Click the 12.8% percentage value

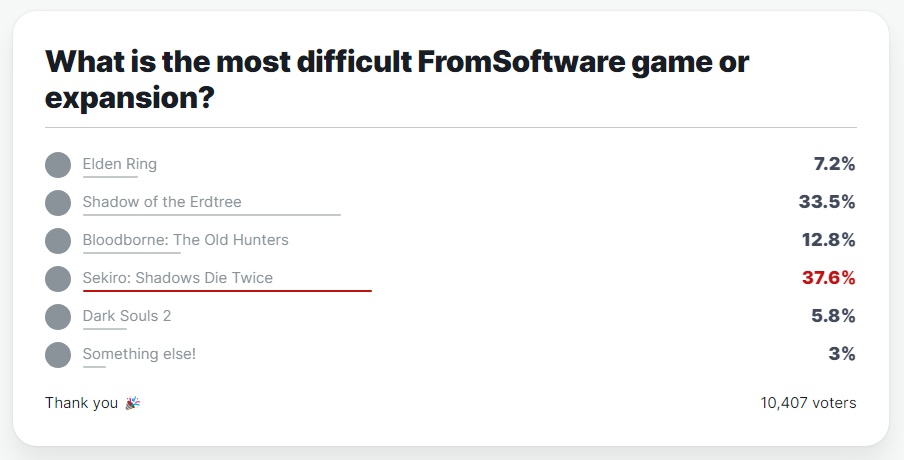click(x=828, y=240)
